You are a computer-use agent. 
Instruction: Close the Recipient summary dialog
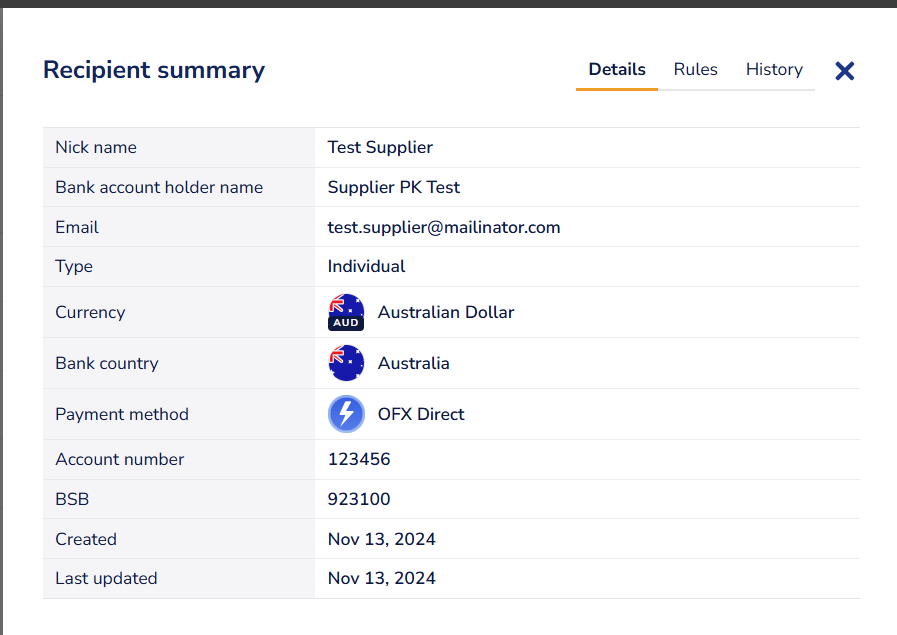coord(845,71)
